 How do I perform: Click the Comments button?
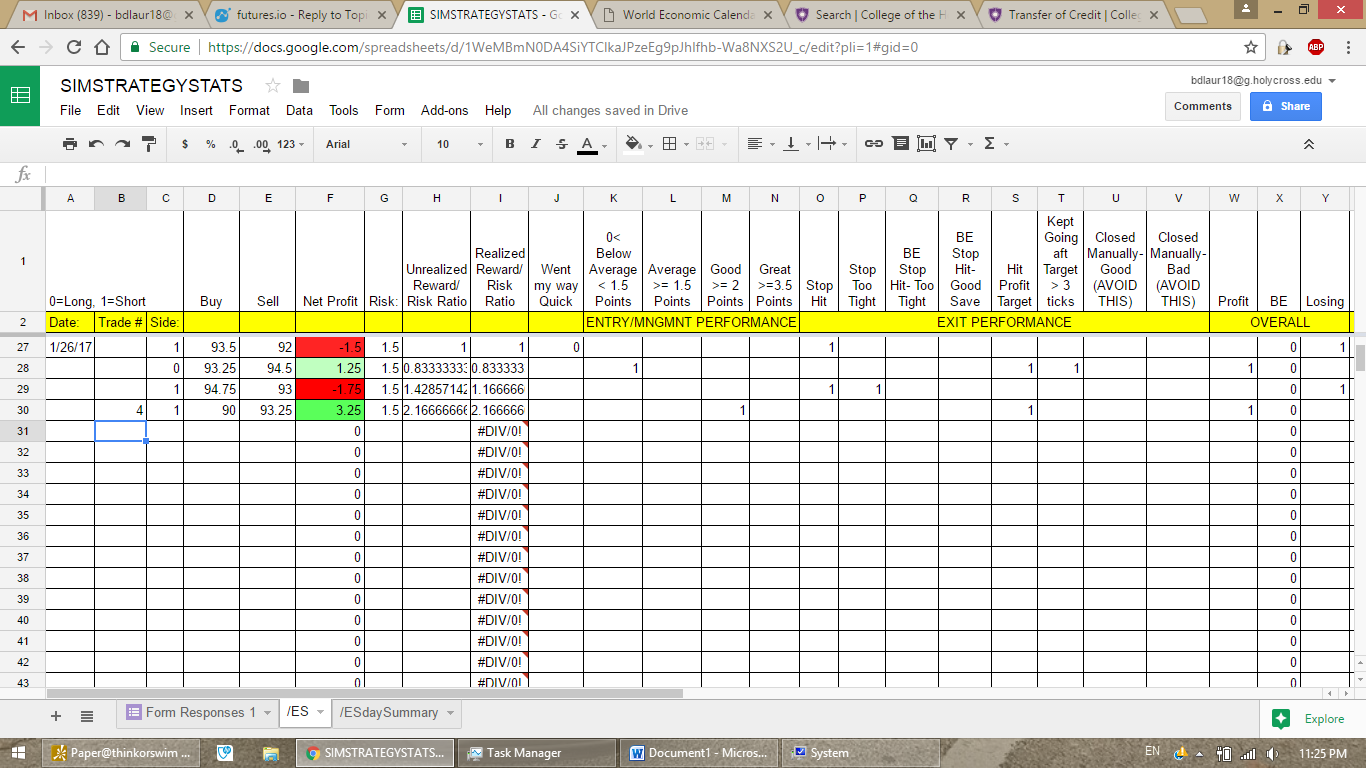1202,106
